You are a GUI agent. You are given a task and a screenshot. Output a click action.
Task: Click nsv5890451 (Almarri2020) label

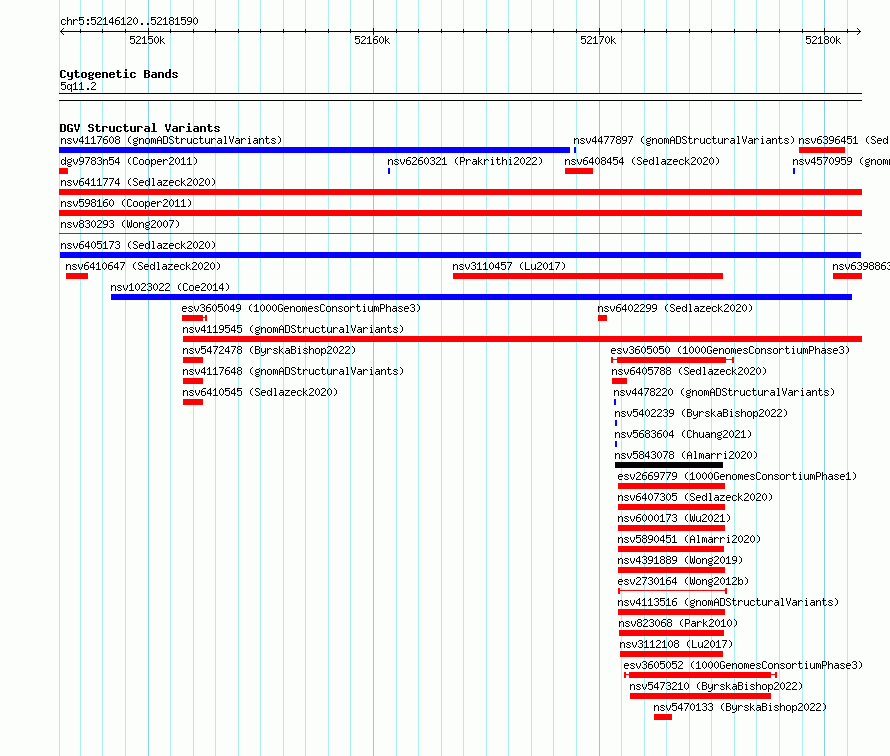click(689, 539)
